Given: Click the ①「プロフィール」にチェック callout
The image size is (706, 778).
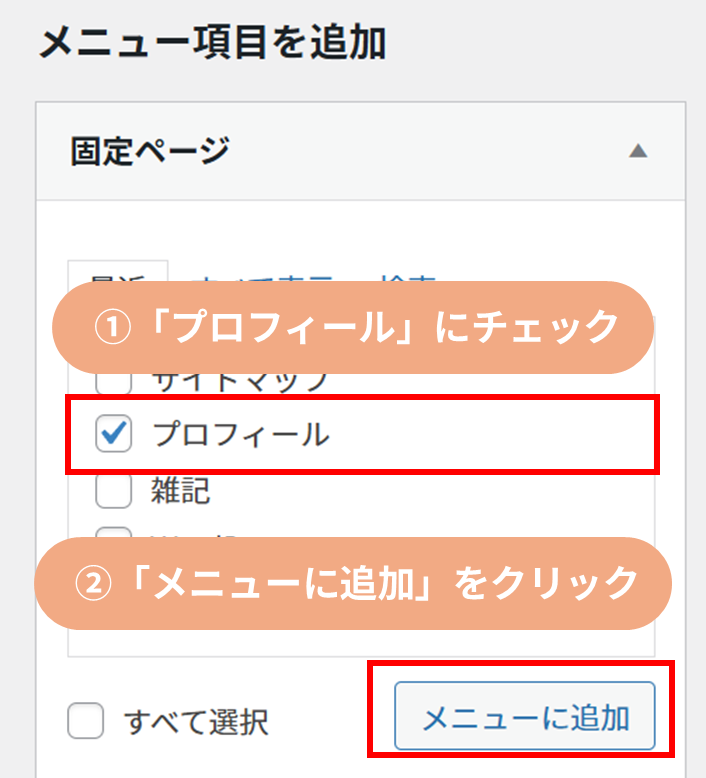Looking at the screenshot, I should coord(351,327).
